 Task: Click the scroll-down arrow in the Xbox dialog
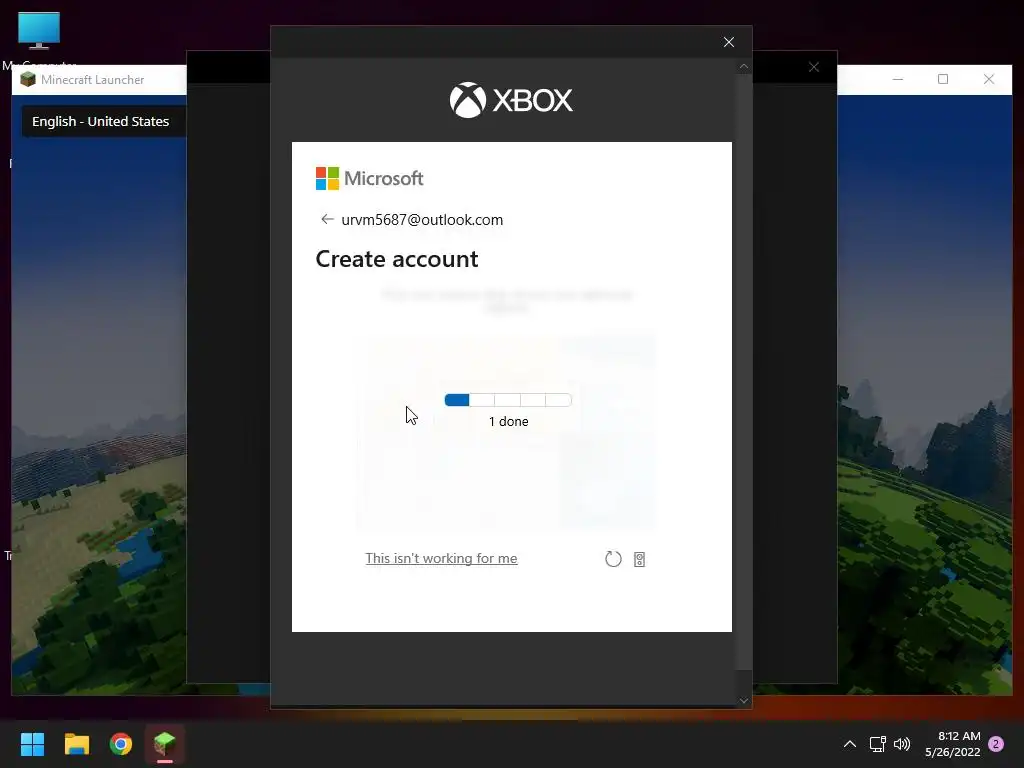click(x=744, y=701)
